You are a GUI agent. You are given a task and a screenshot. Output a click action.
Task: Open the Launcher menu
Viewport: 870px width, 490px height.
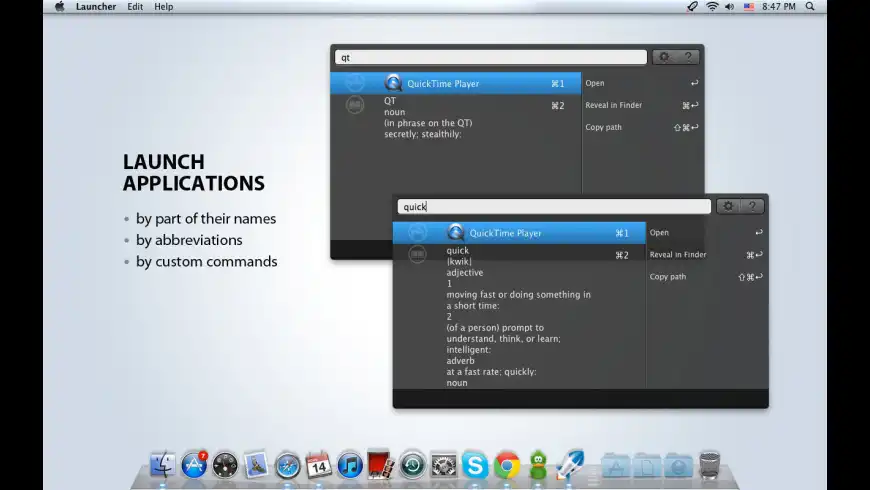pyautogui.click(x=96, y=7)
